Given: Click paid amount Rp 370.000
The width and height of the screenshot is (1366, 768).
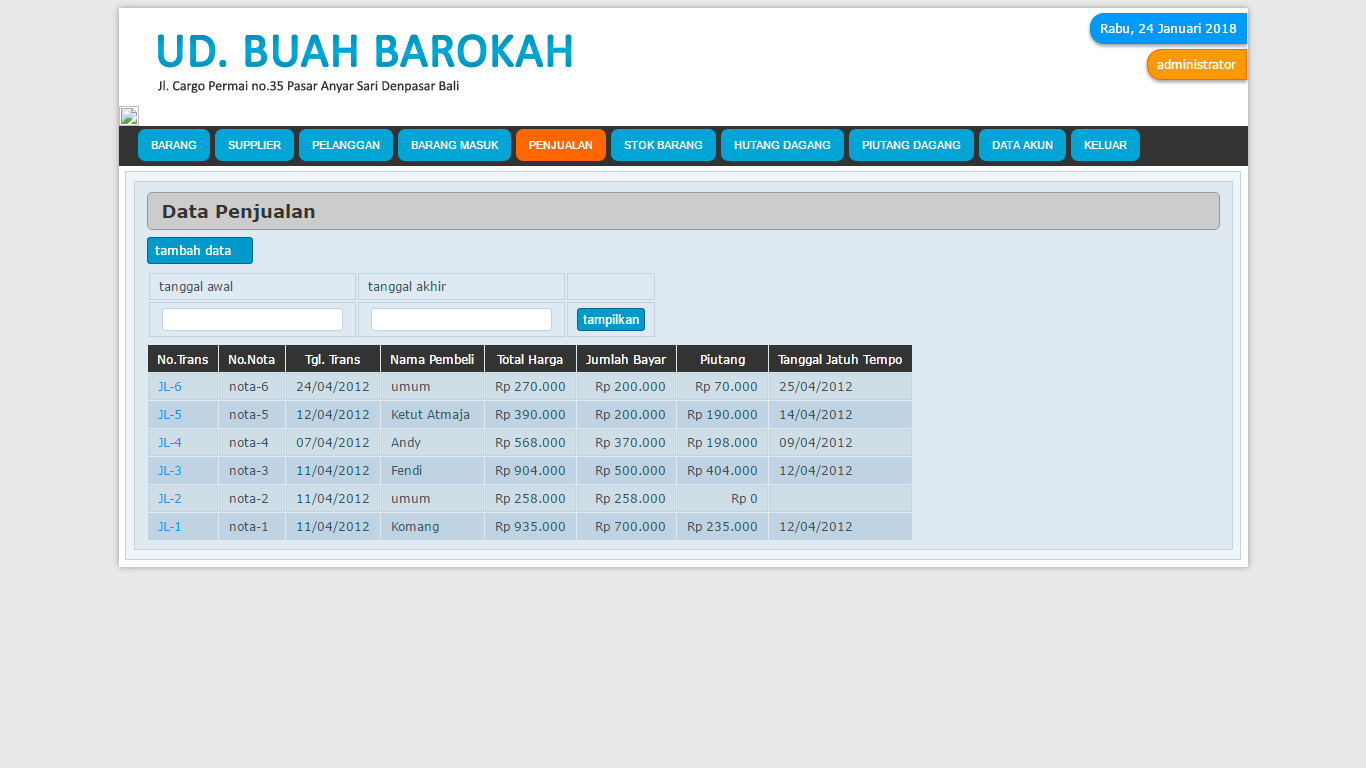Looking at the screenshot, I should [x=630, y=443].
